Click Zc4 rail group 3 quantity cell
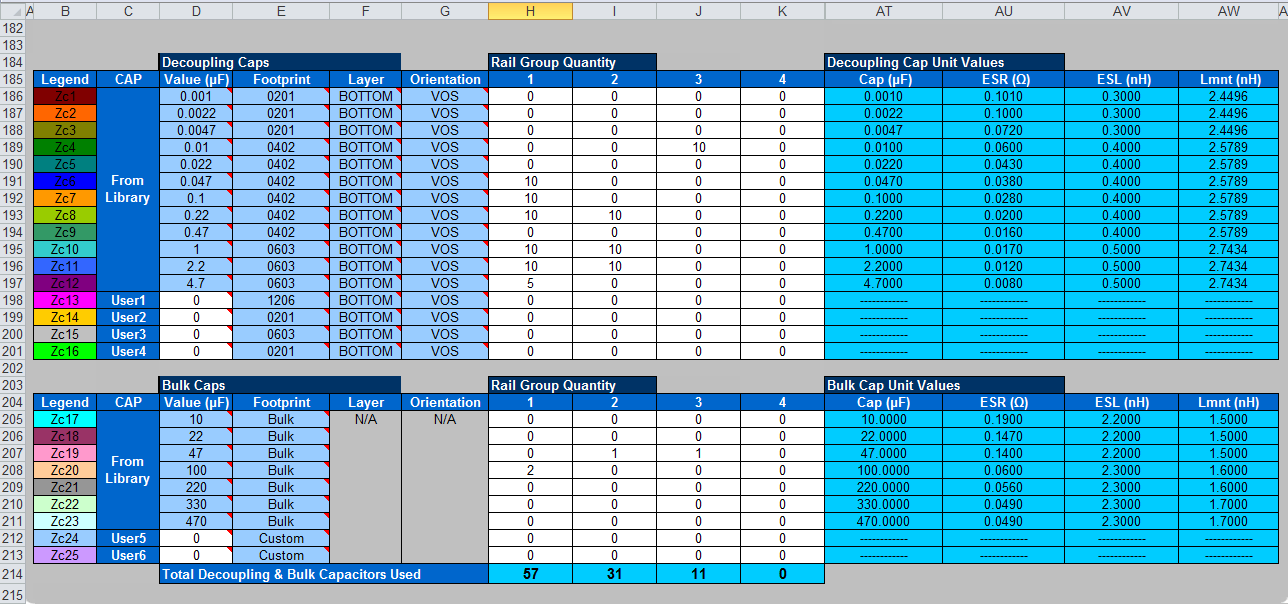 (698, 147)
